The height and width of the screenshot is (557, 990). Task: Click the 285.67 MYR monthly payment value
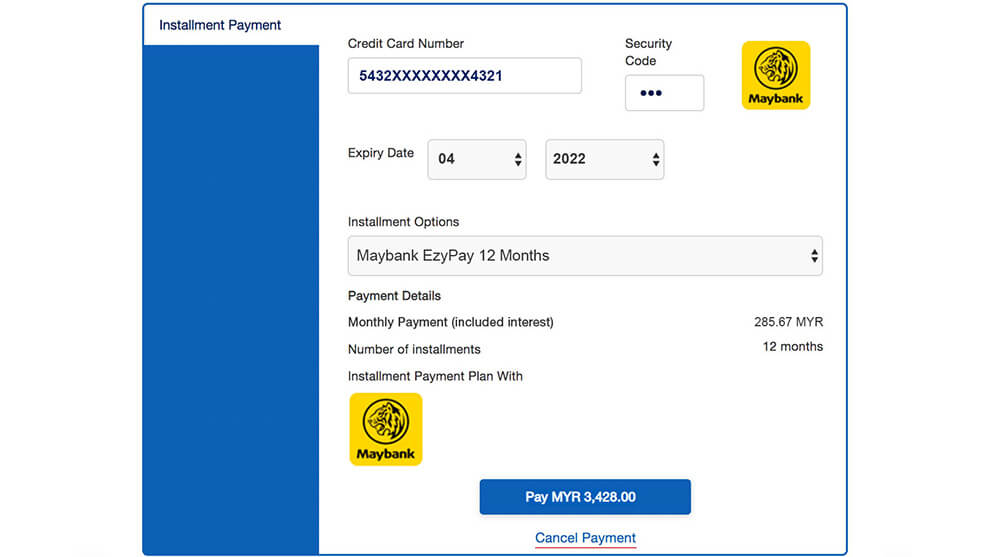[x=789, y=322]
